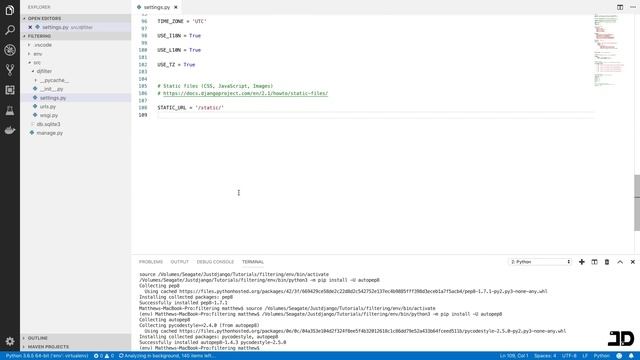Split the editor to the right

click(x=620, y=7)
